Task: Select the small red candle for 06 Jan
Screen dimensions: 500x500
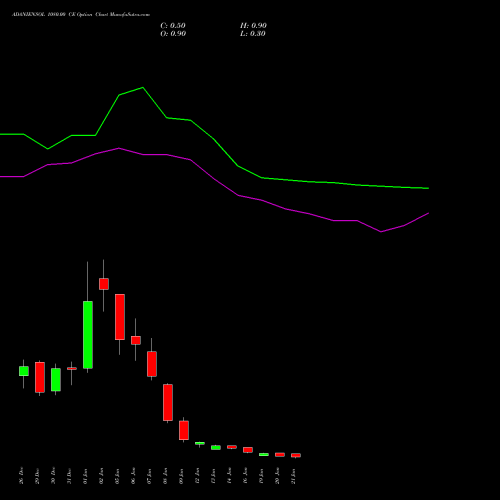Action: pyautogui.click(x=136, y=340)
